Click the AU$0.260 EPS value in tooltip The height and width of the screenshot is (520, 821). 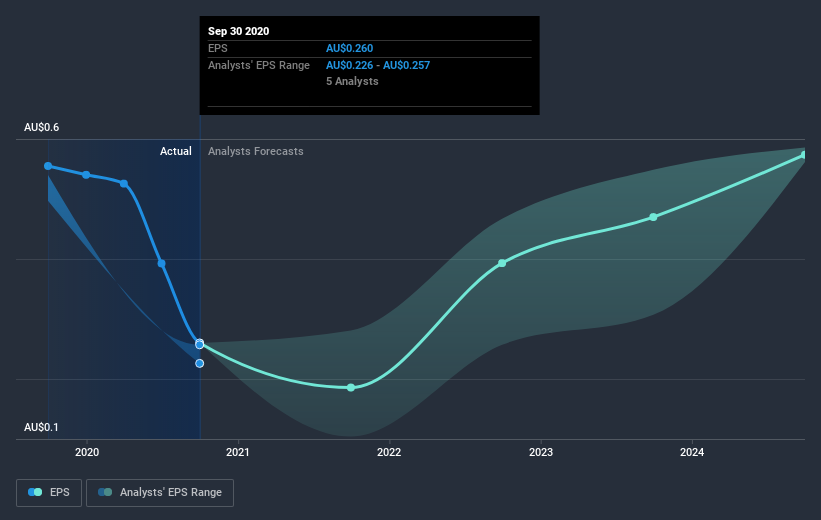pyautogui.click(x=351, y=48)
